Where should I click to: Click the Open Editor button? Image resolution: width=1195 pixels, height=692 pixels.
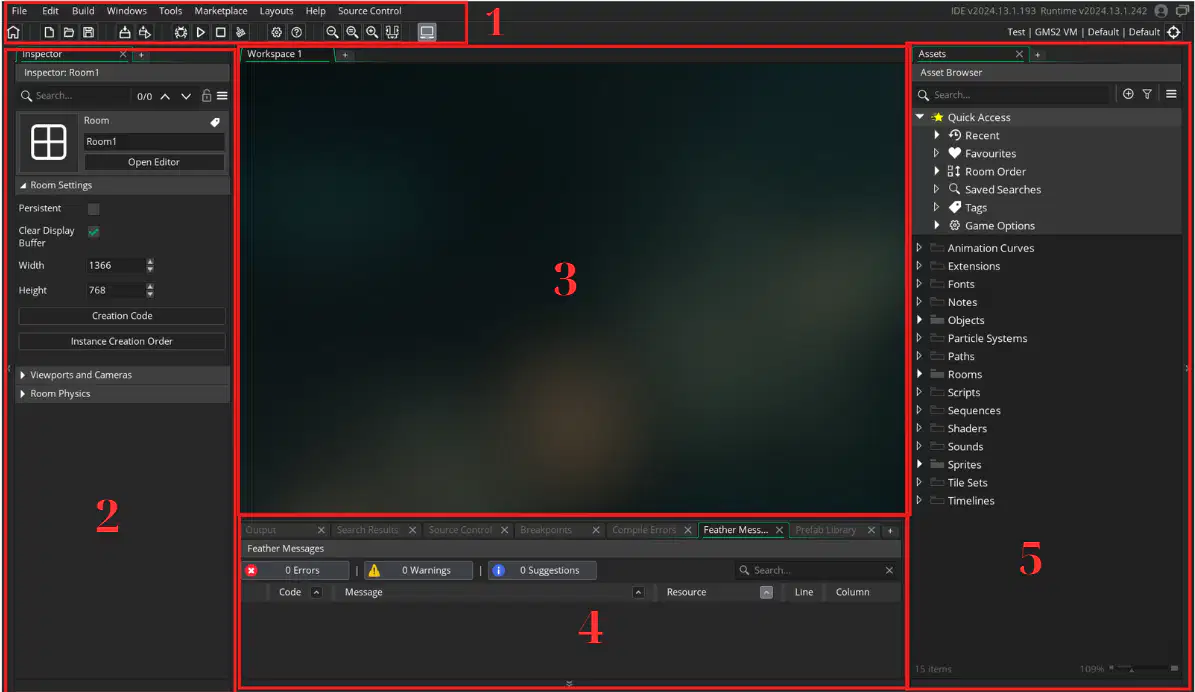(x=154, y=162)
